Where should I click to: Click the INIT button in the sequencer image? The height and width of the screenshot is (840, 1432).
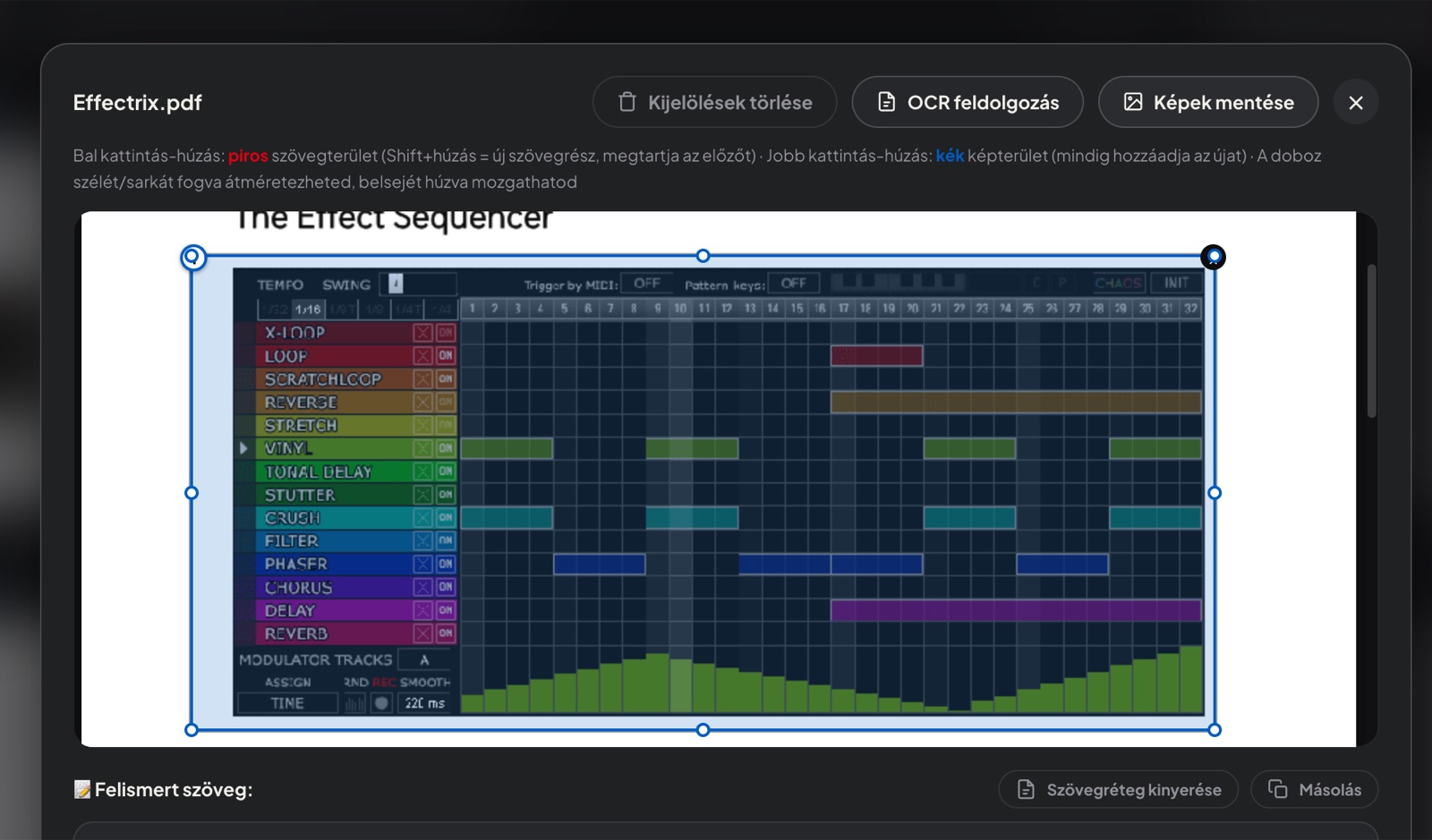pos(1176,283)
